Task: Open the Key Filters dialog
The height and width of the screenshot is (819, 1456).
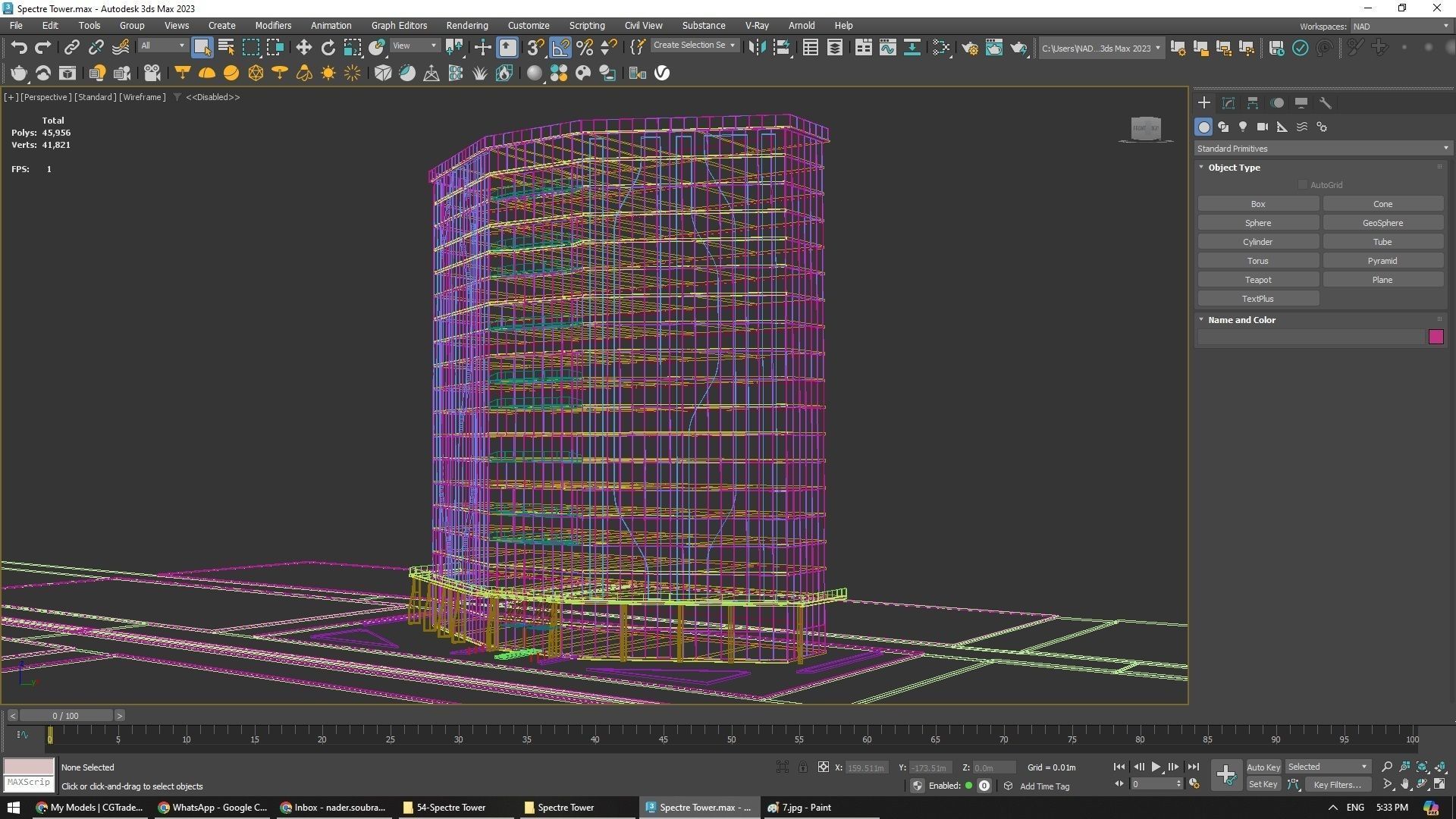Action: coord(1337,785)
